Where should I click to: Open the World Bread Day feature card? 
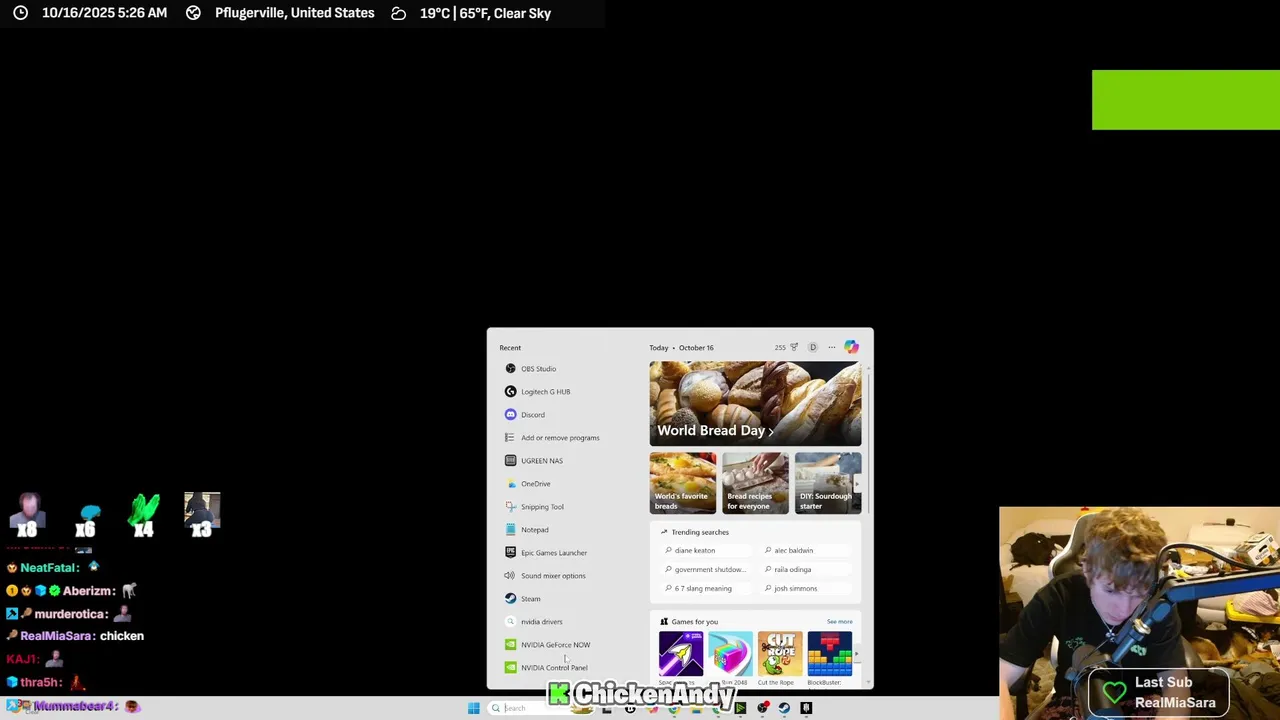coord(755,404)
